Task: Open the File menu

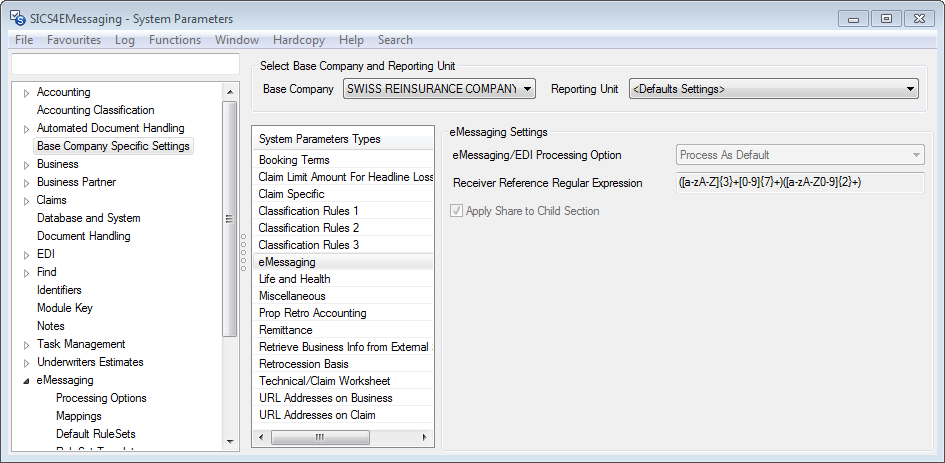Action: 24,40
